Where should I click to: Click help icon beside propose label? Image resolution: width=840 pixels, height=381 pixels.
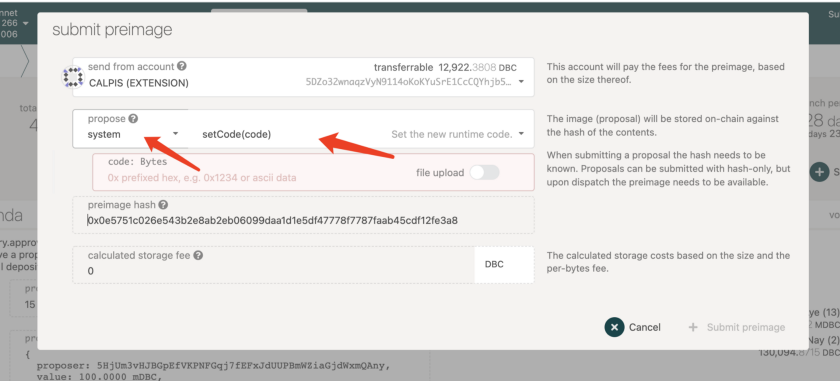tap(133, 118)
